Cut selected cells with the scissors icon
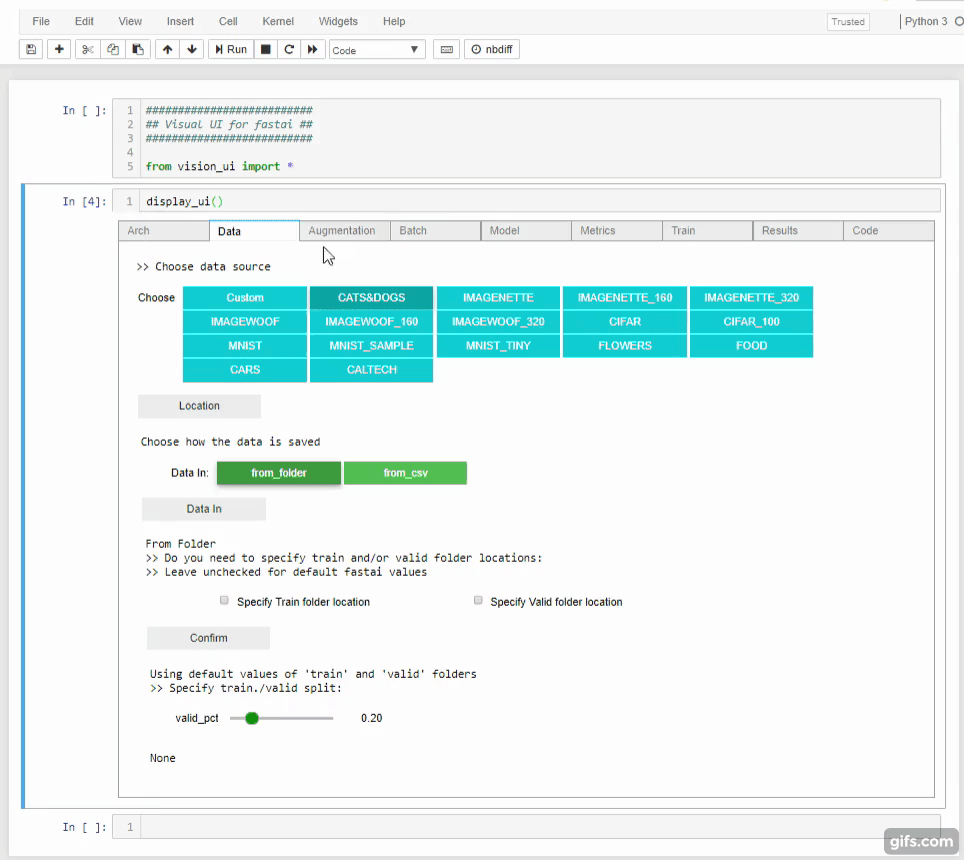 tap(87, 50)
